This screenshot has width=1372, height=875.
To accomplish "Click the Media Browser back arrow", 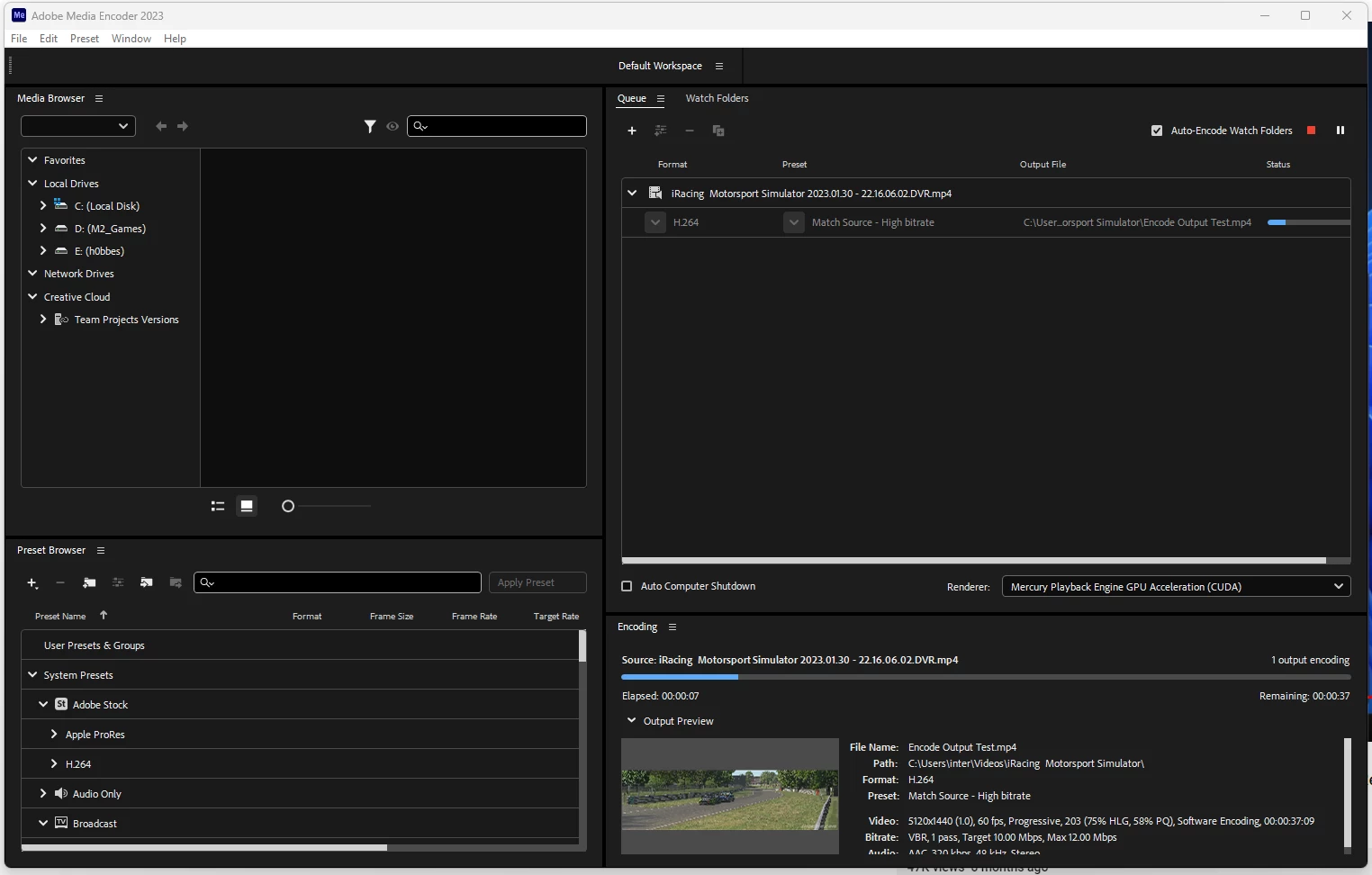I will pos(161,126).
